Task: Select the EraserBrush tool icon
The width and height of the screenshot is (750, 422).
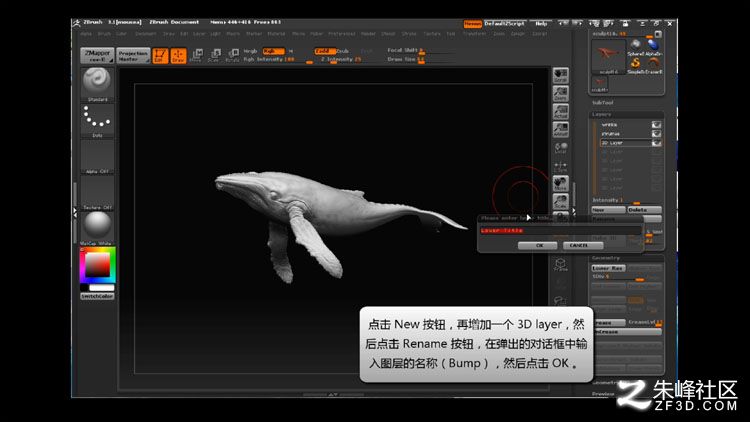Action: (x=653, y=65)
